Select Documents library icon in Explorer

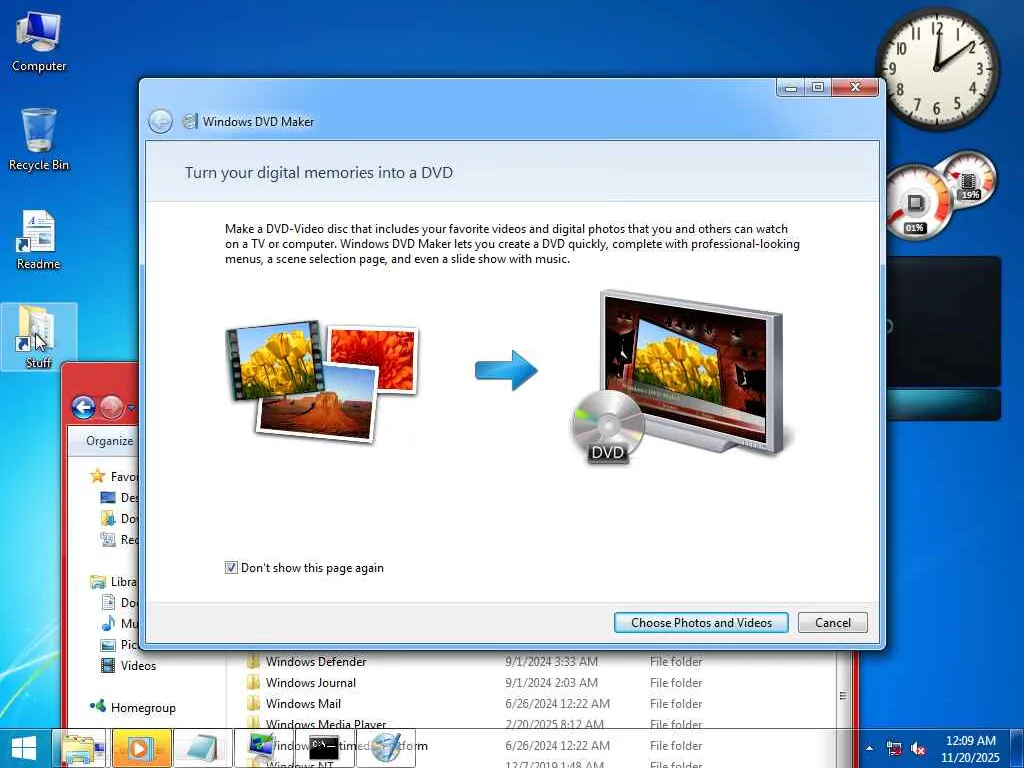click(x=108, y=602)
